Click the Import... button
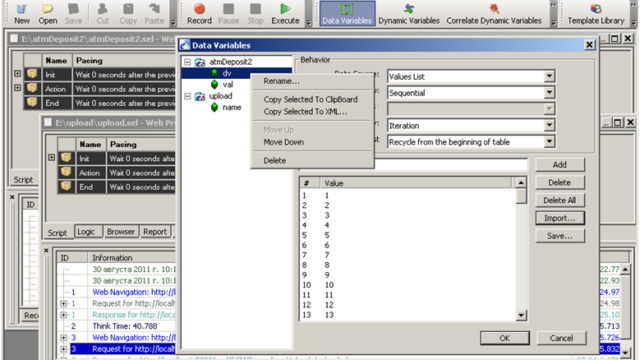Image resolution: width=640 pixels, height=360 pixels. [560, 218]
